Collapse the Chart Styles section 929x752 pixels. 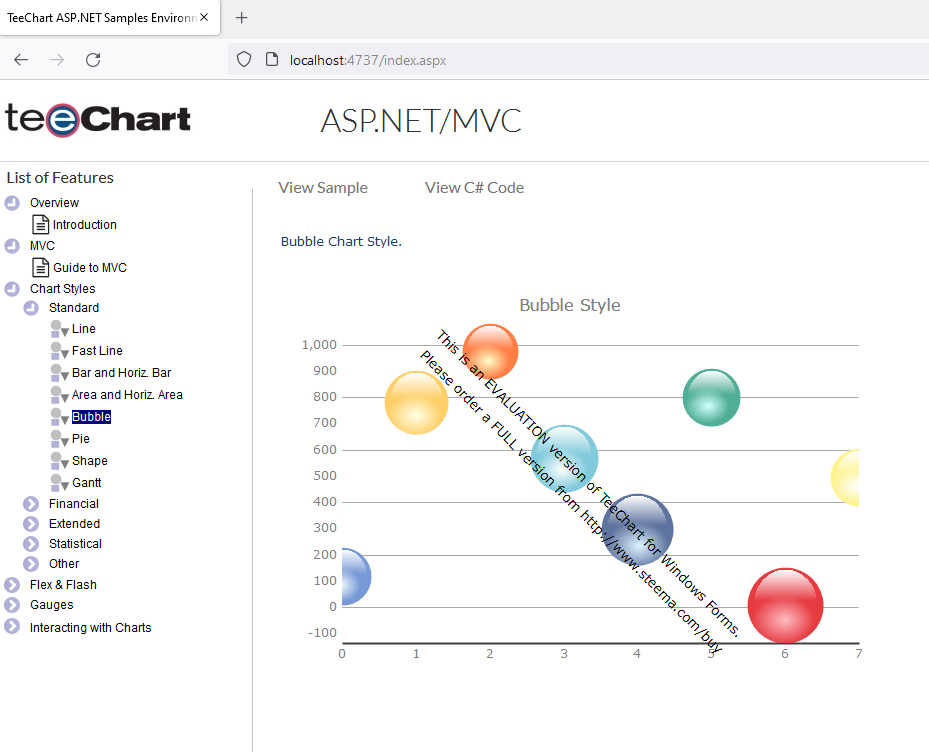[12, 289]
